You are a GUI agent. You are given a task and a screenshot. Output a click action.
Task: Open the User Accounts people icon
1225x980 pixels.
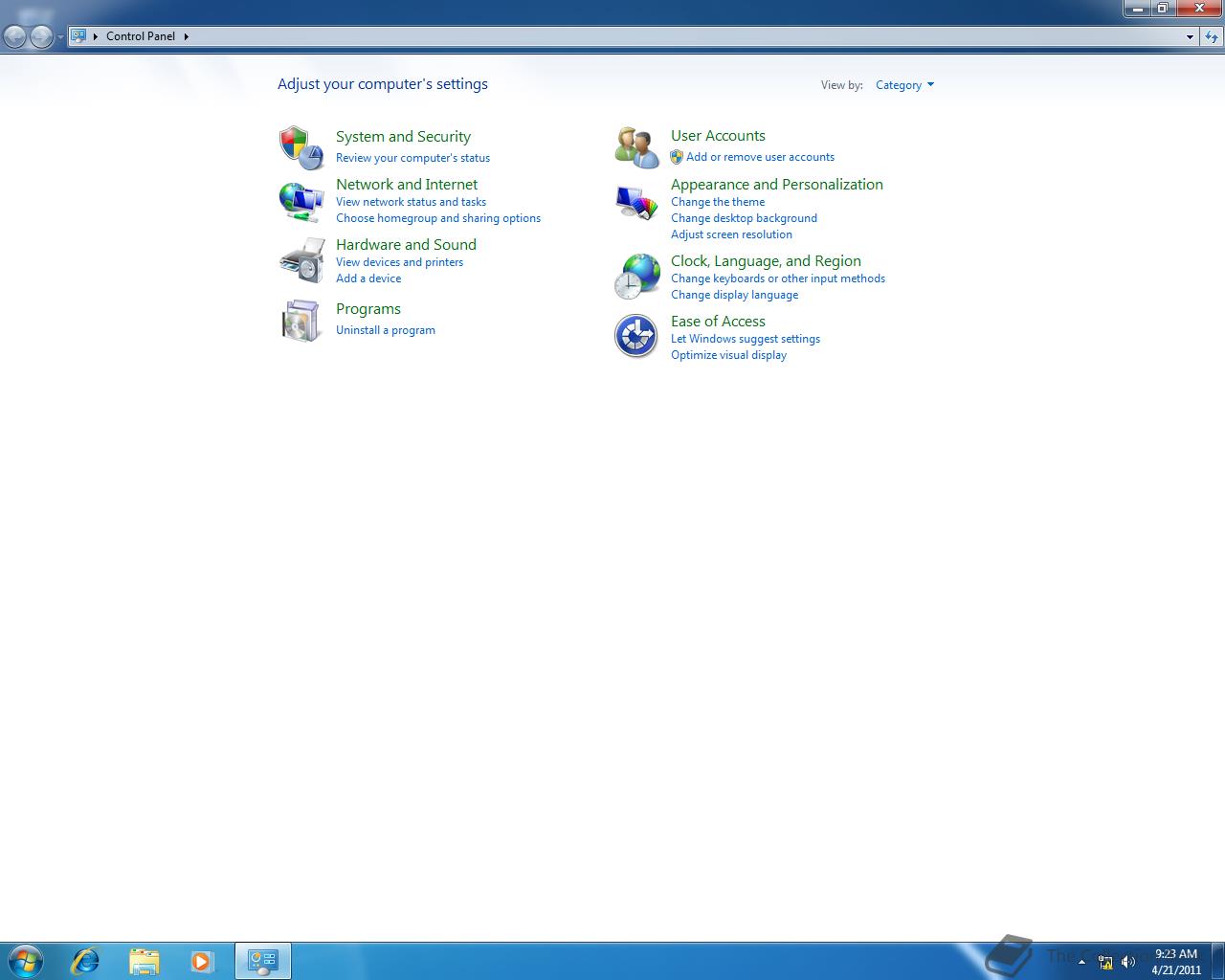click(636, 147)
